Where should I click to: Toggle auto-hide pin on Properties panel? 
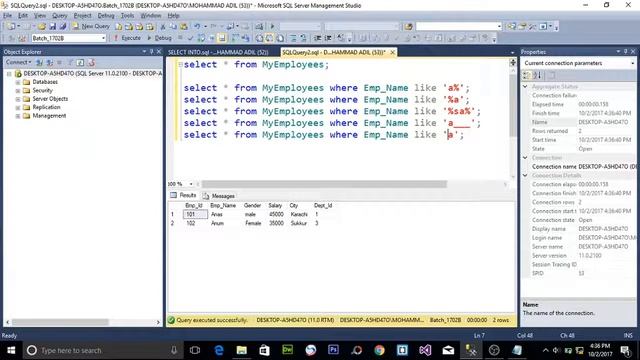pyautogui.click(x=625, y=51)
